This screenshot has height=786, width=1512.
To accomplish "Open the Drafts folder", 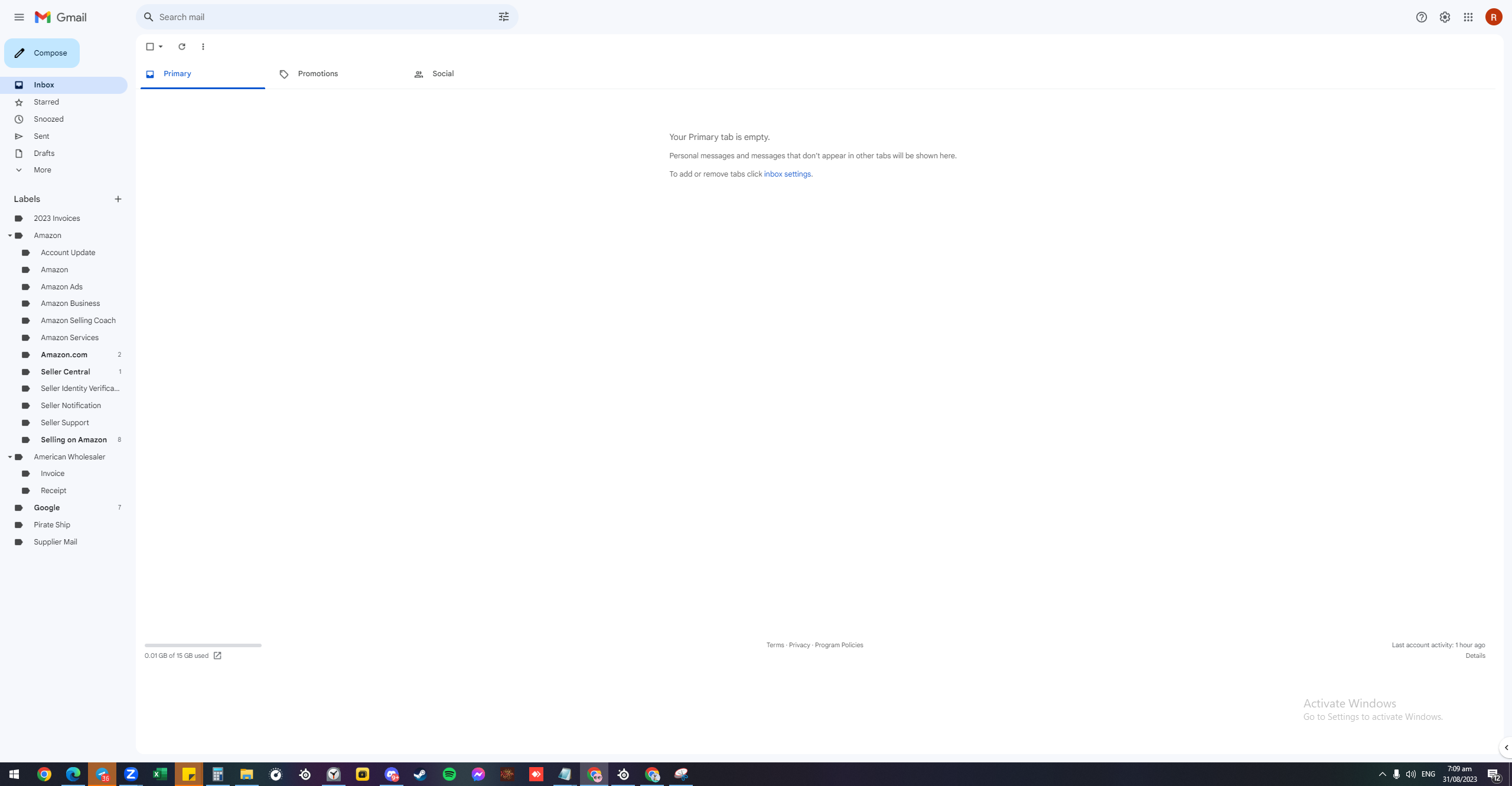I will pyautogui.click(x=64, y=154).
